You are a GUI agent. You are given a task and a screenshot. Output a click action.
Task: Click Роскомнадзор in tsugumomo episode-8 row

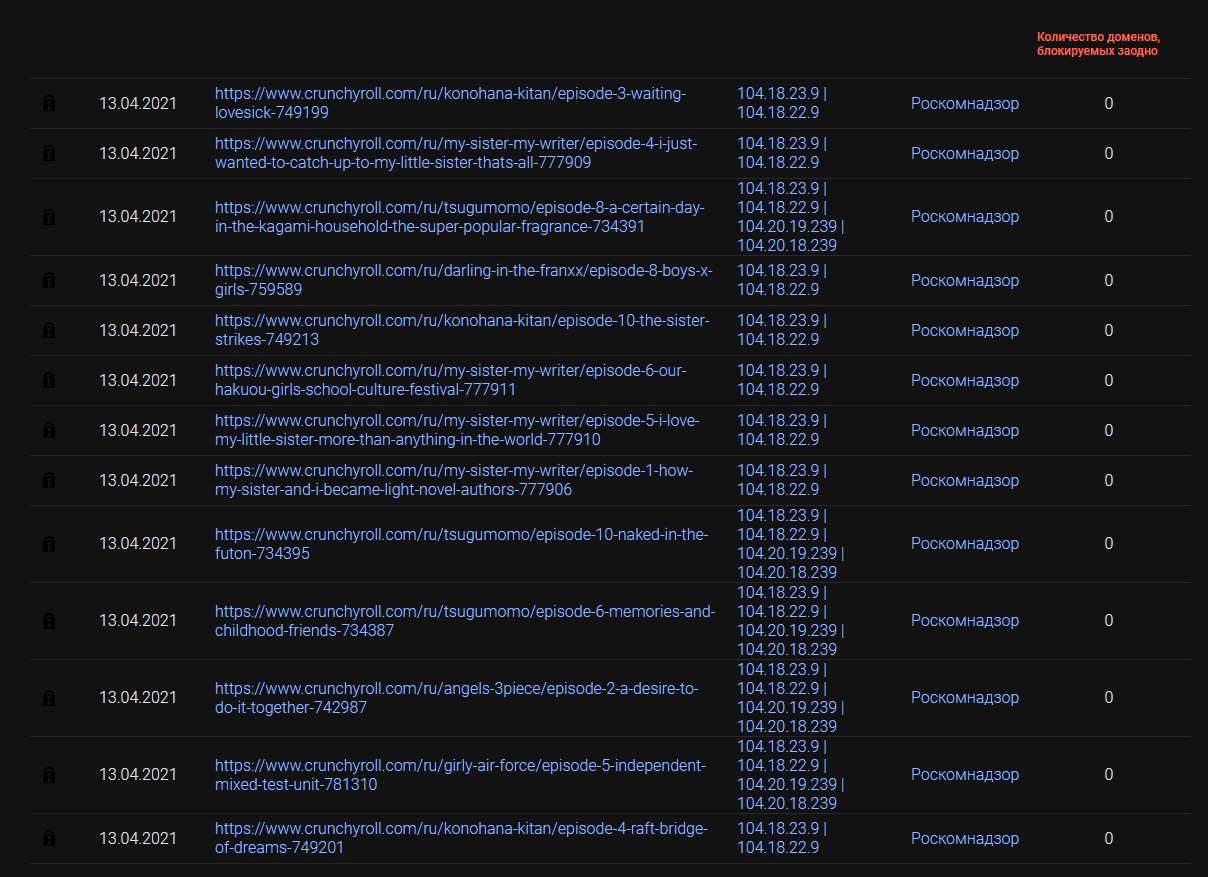pyautogui.click(x=965, y=216)
